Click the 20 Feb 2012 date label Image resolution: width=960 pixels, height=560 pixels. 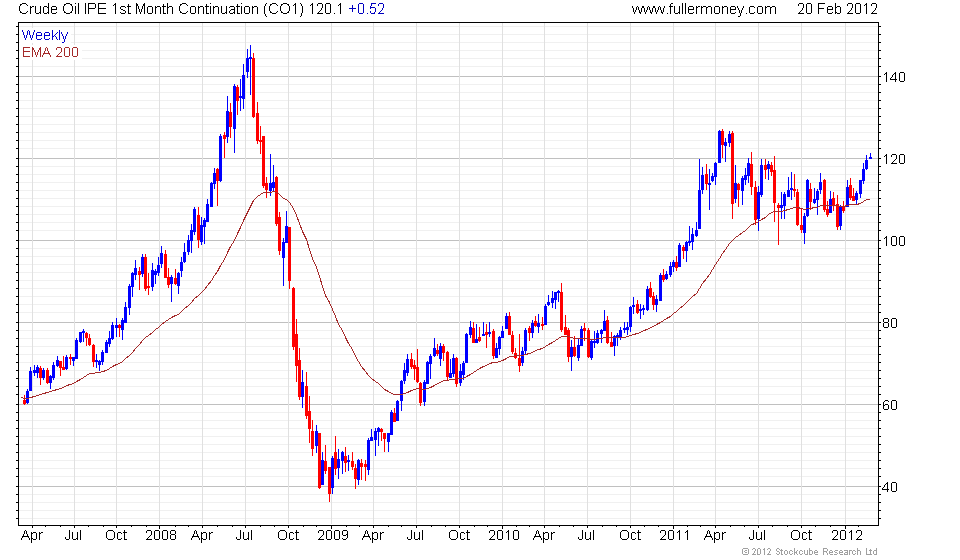(837, 9)
